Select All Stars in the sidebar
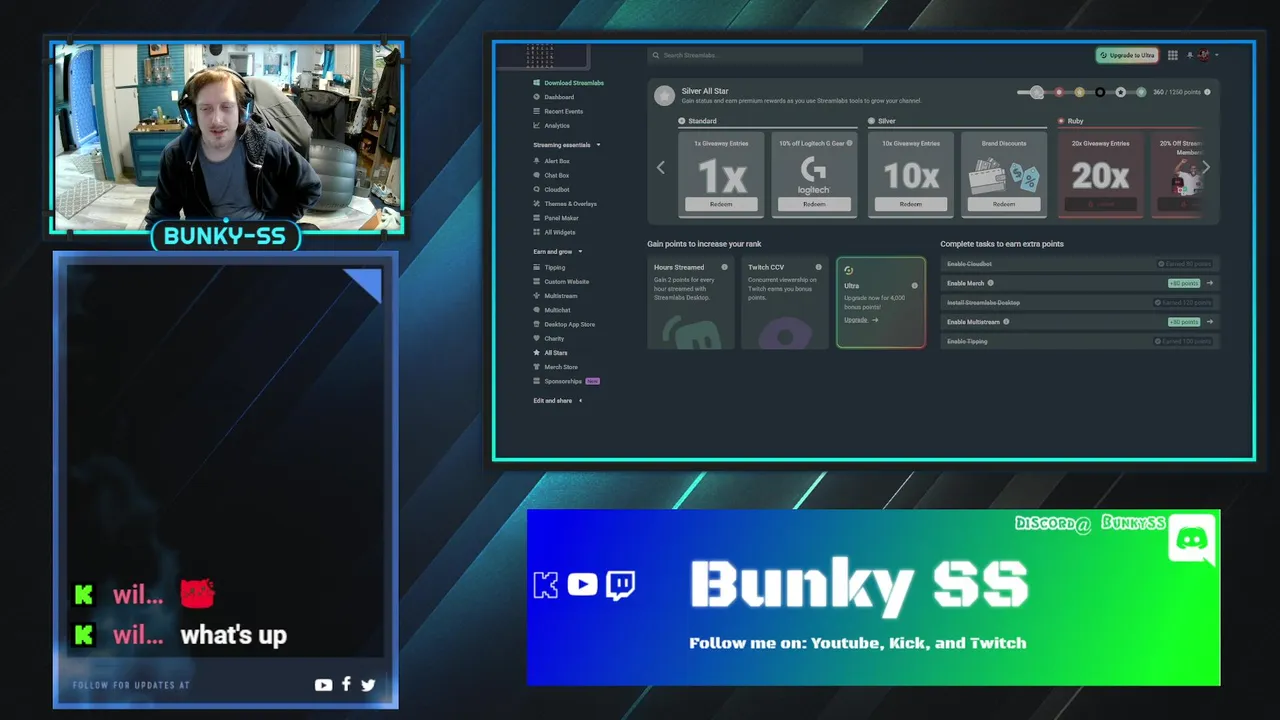 pyautogui.click(x=550, y=352)
